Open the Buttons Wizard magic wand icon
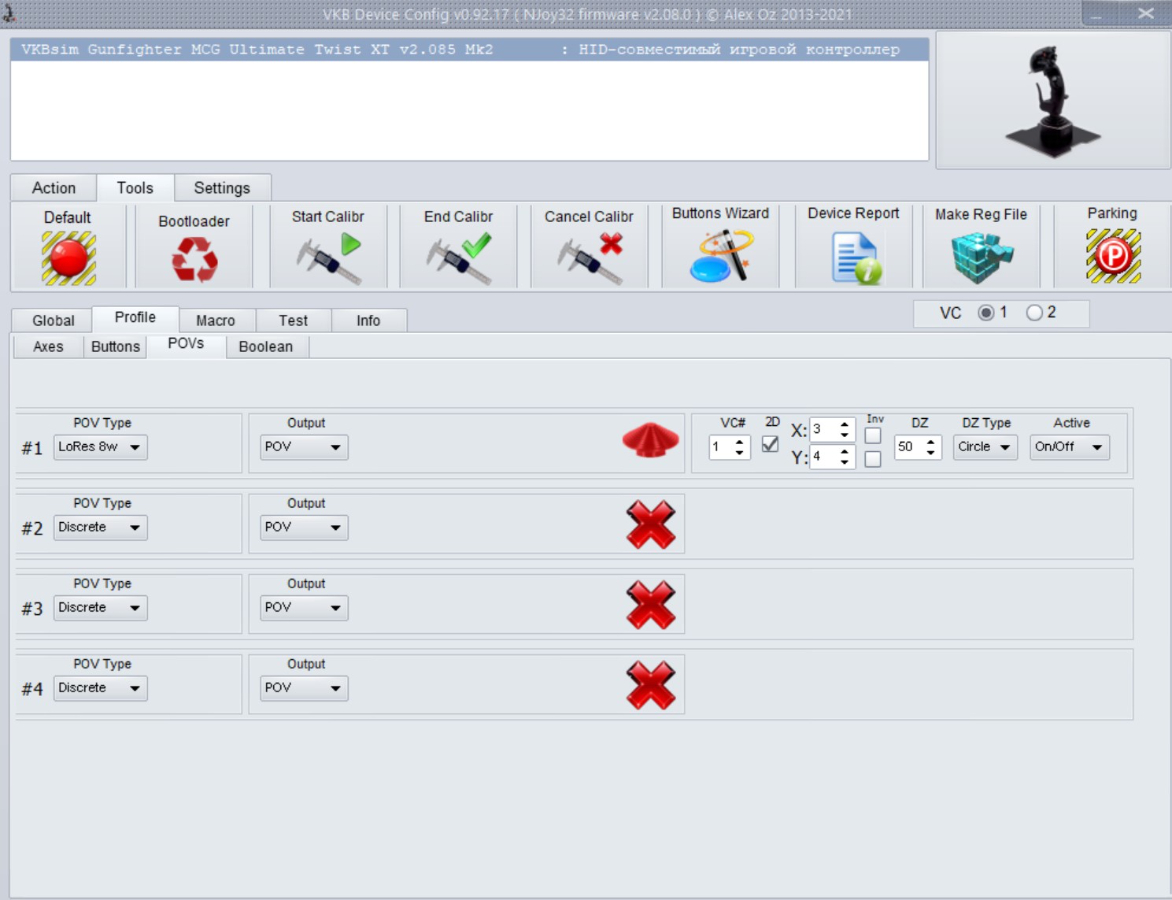 click(721, 256)
